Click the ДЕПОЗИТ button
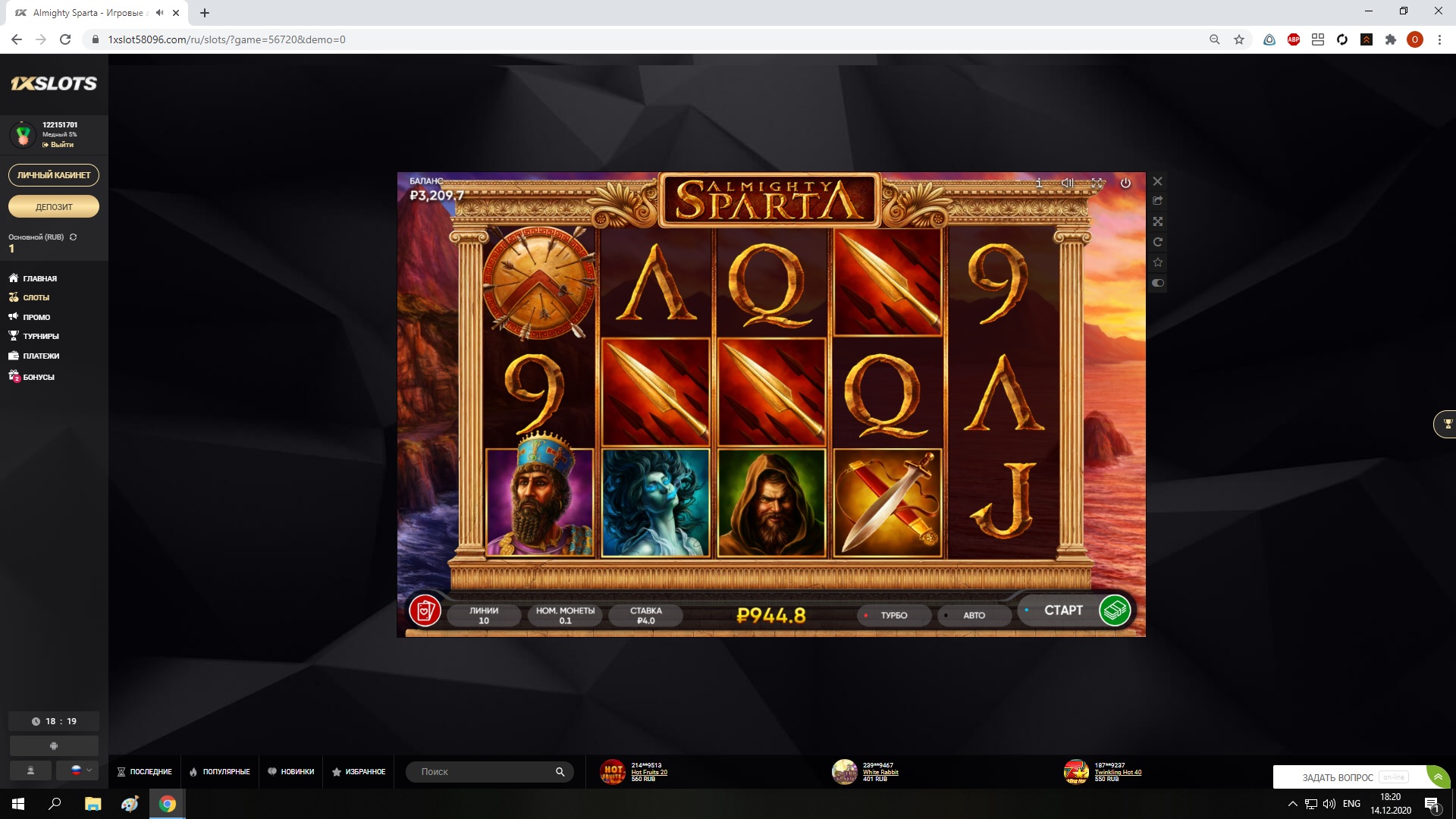Screen dimensions: 1456x819 (54, 206)
